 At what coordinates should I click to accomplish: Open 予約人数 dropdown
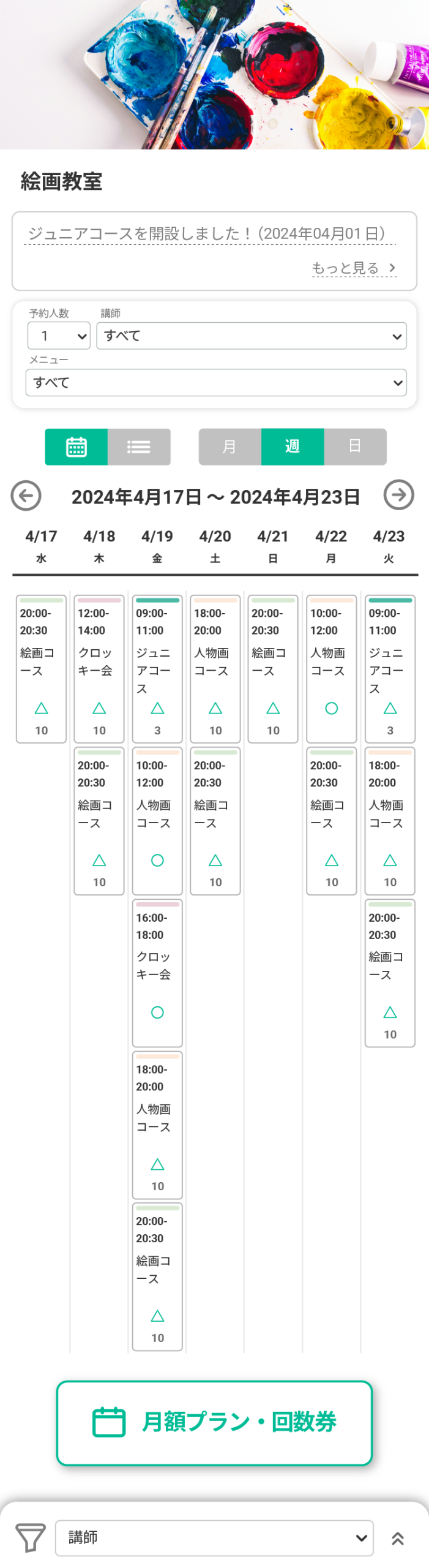point(59,336)
